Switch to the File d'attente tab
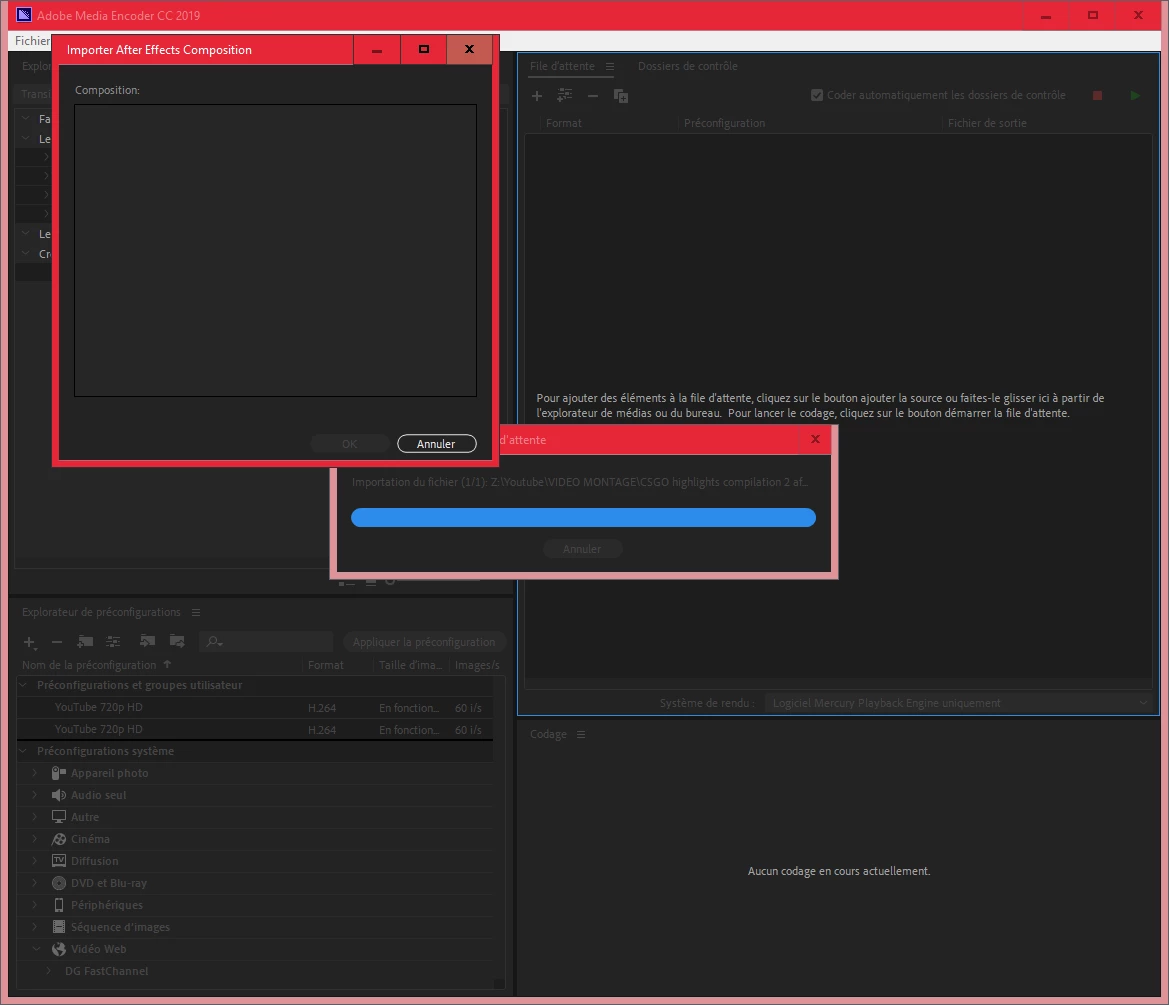Image resolution: width=1169 pixels, height=1005 pixels. tap(562, 66)
